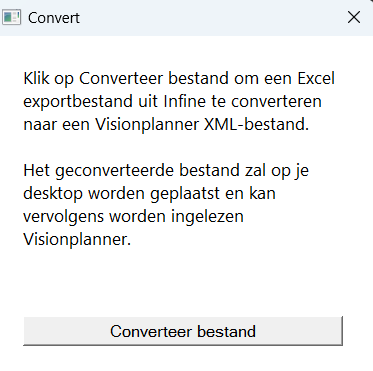Screen dimensions: 373x371
Task: Close the Convert dialog window
Action: coord(354,17)
